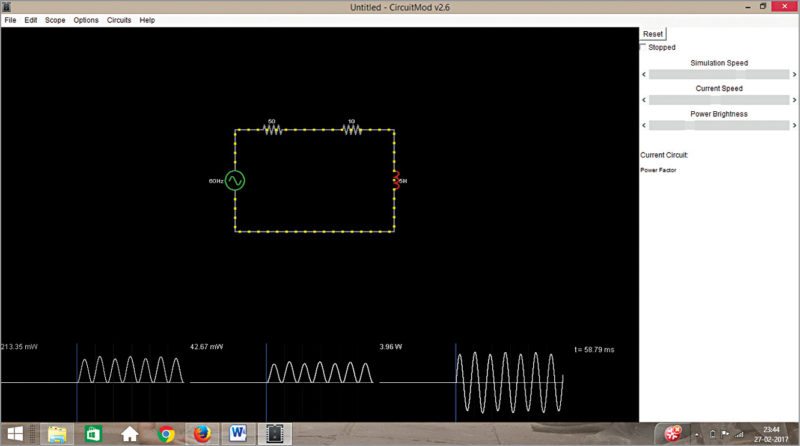This screenshot has height=446, width=800.
Task: Click the Windows Start button
Action: (19, 434)
